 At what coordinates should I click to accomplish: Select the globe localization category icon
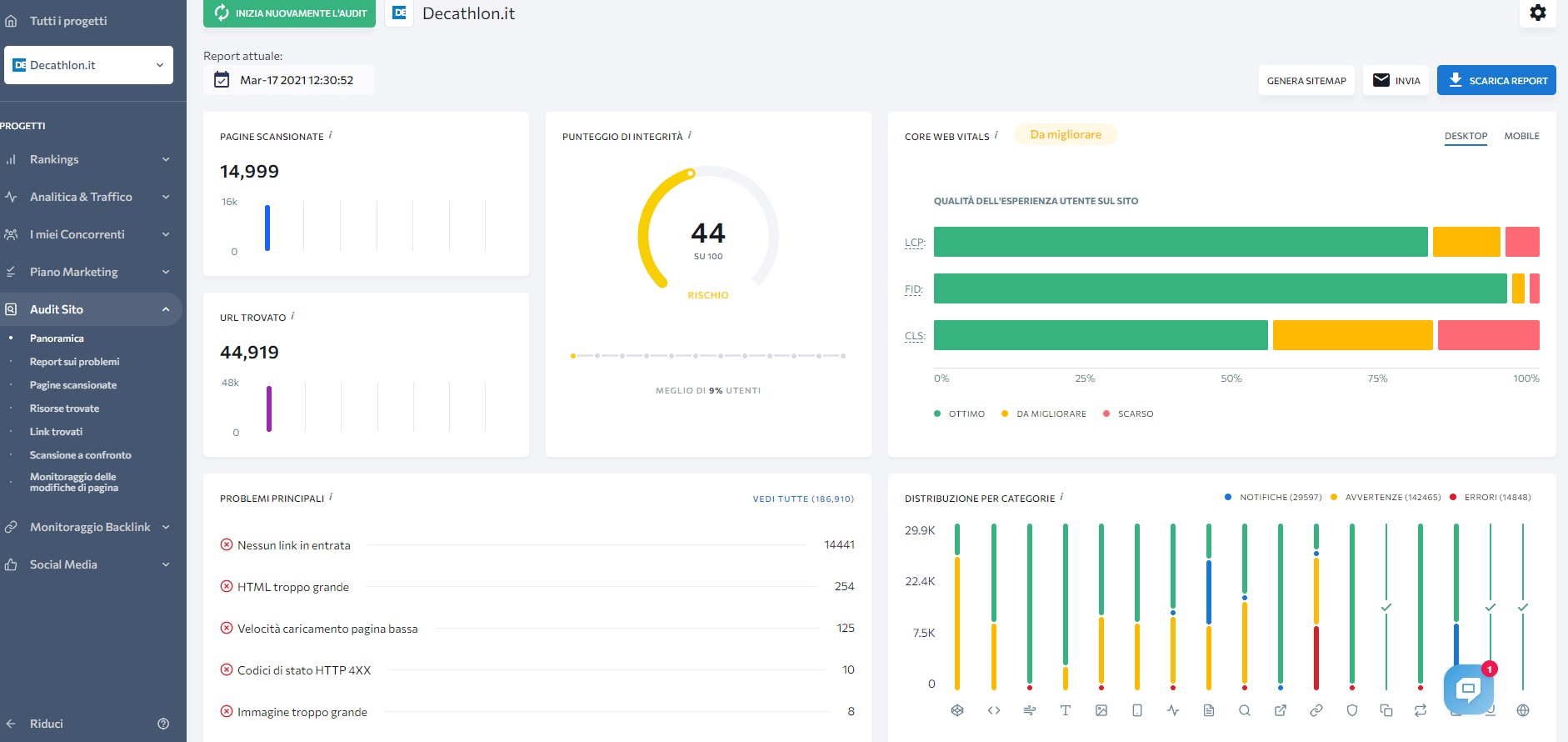(x=1523, y=710)
